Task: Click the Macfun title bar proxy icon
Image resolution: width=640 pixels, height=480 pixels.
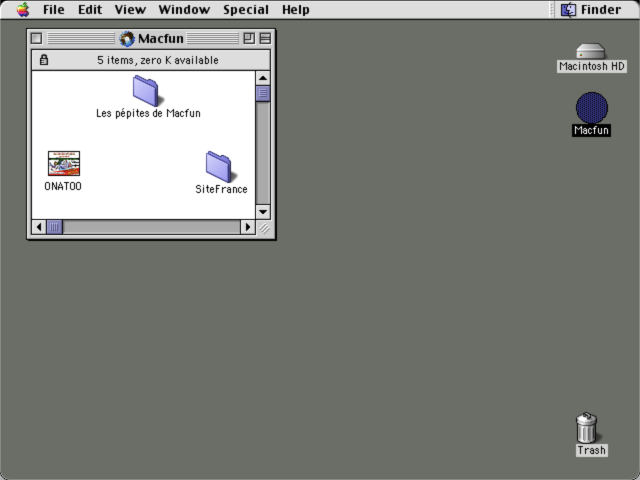Action: [x=127, y=39]
